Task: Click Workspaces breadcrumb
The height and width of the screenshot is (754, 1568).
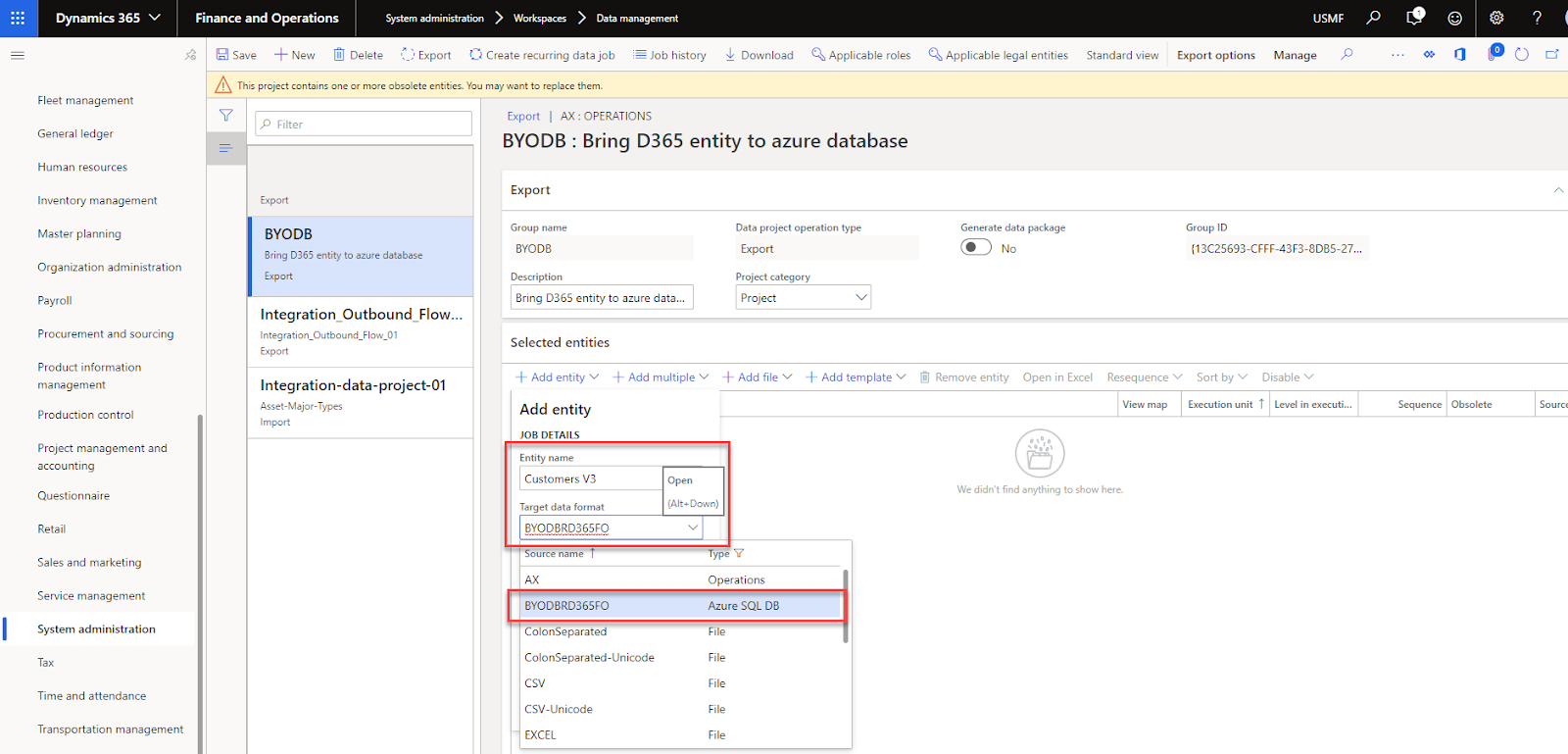Action: click(x=540, y=18)
